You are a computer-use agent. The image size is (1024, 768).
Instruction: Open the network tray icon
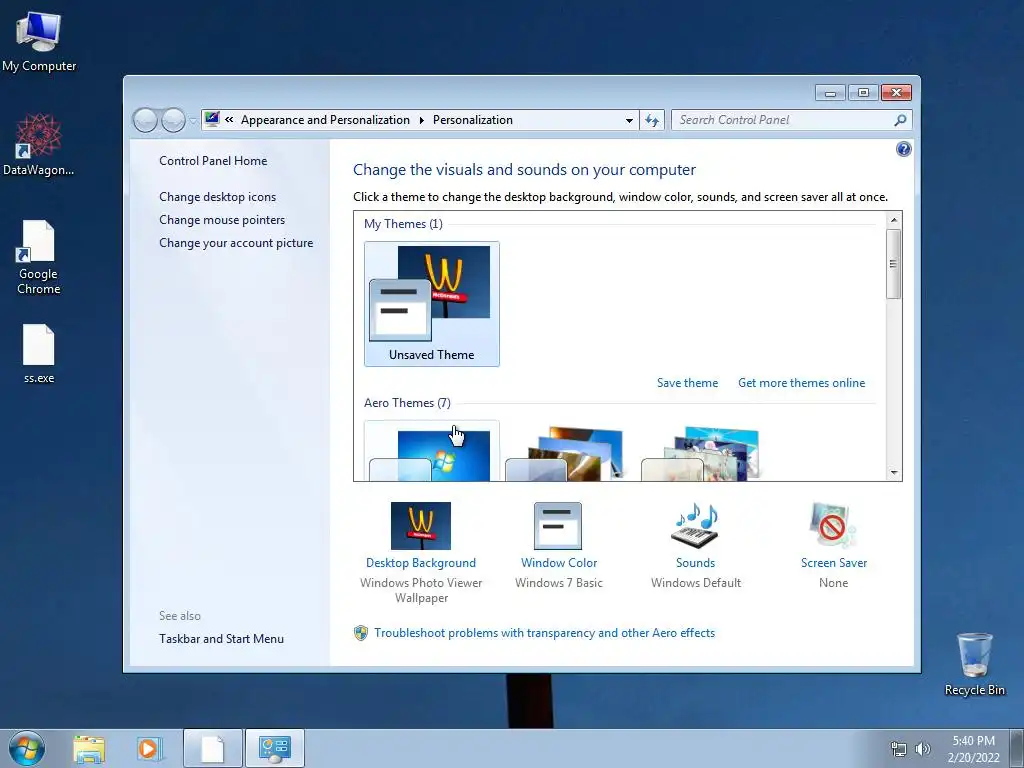pyautogui.click(x=899, y=750)
